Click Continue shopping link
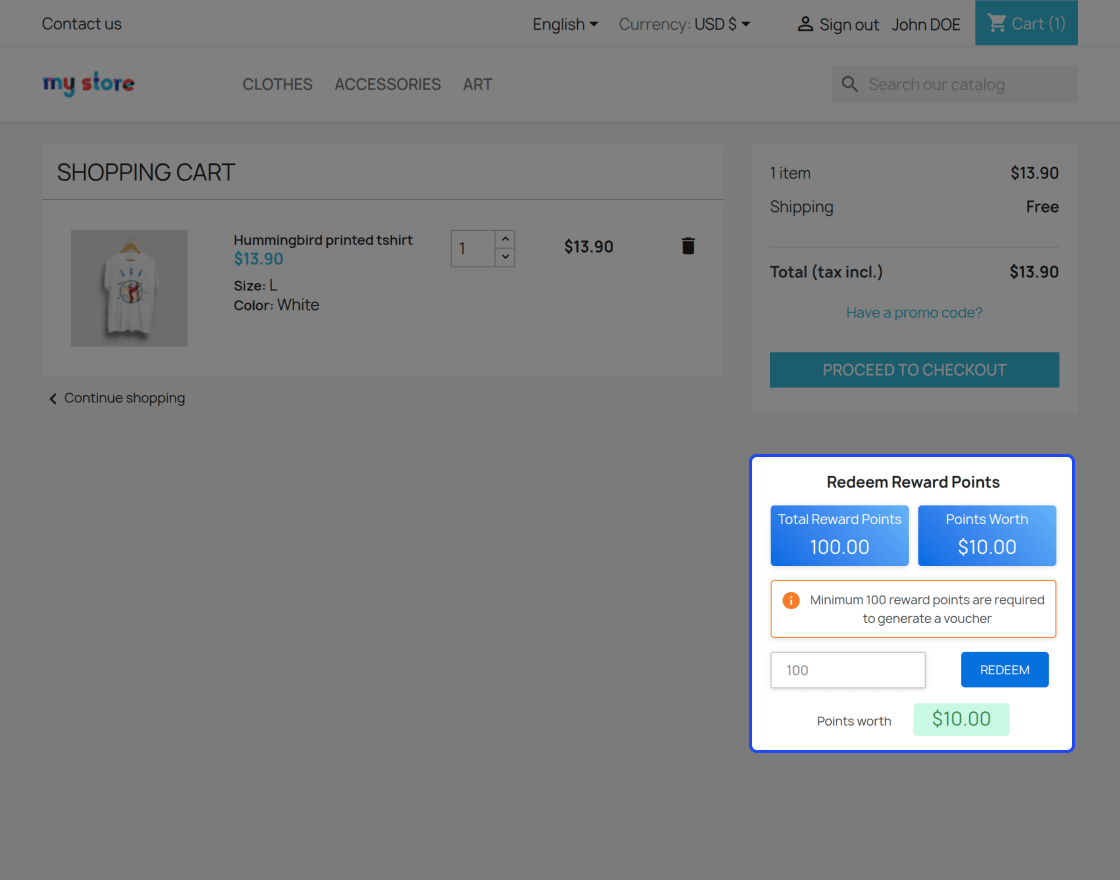This screenshot has height=880, width=1120. [x=116, y=398]
